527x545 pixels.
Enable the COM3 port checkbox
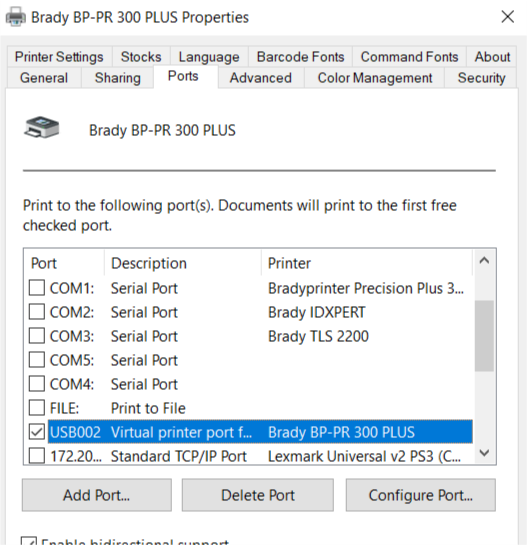click(37, 336)
